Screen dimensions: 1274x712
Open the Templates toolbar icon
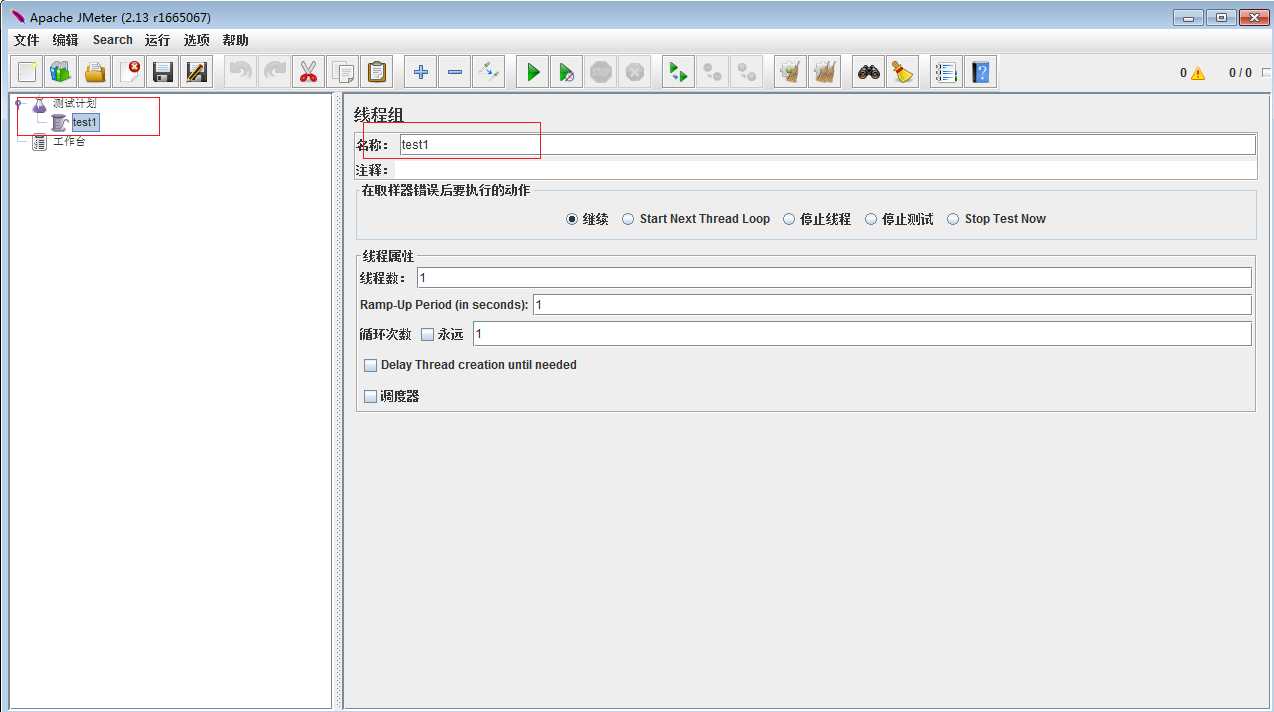click(61, 72)
